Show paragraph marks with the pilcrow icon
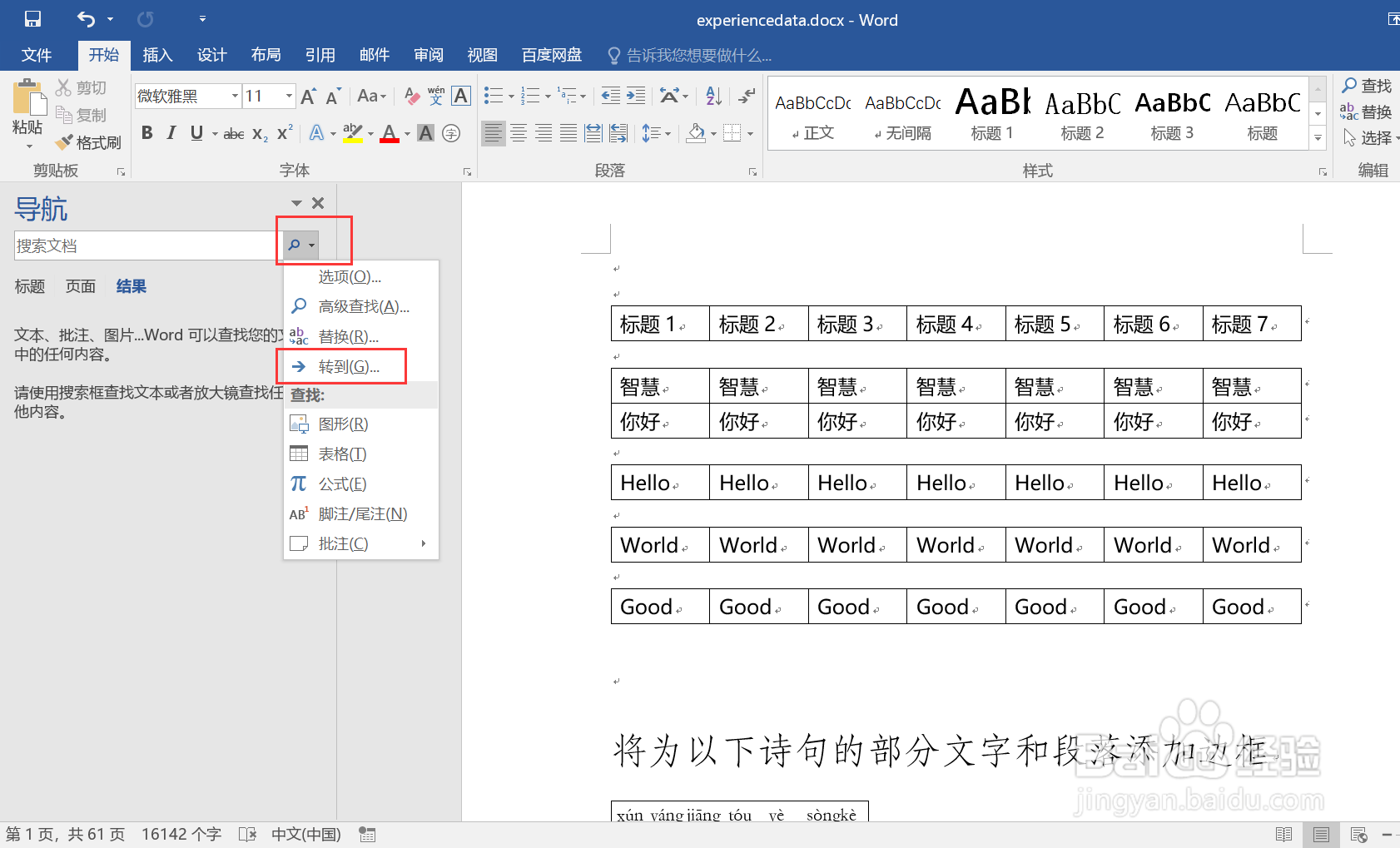 pos(747,96)
